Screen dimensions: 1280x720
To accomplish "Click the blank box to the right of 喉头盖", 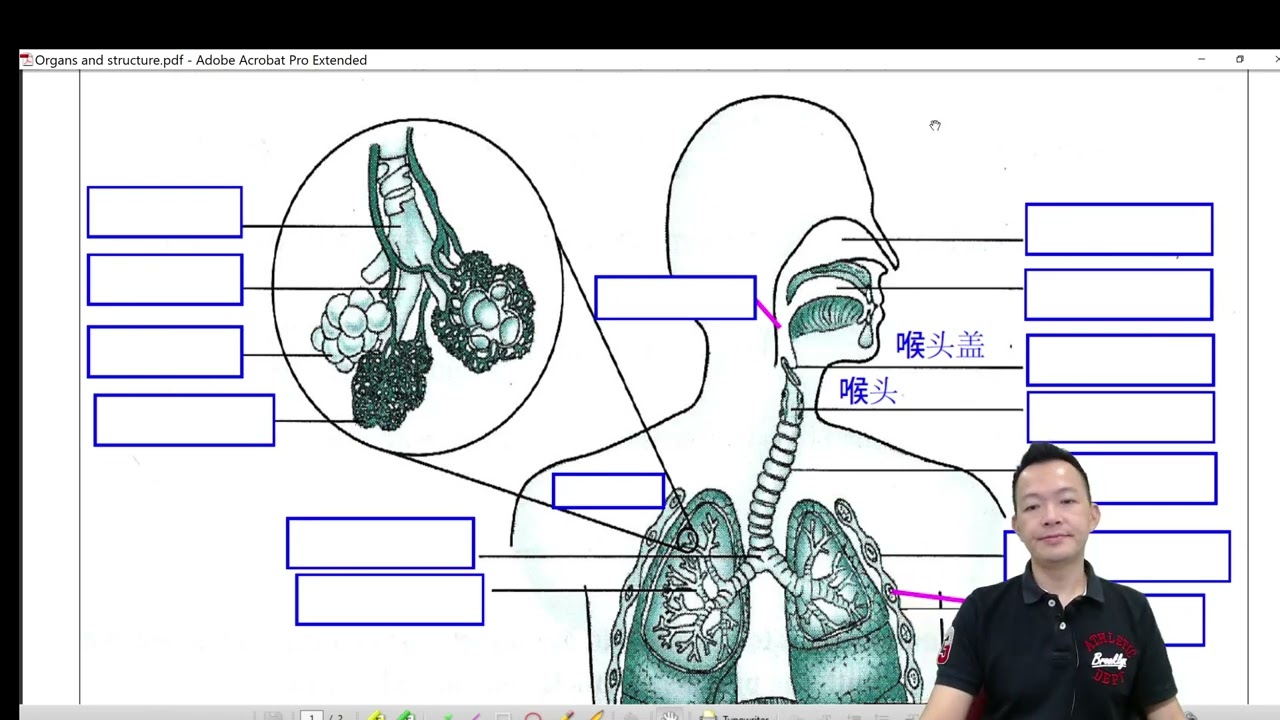I will (x=1120, y=360).
